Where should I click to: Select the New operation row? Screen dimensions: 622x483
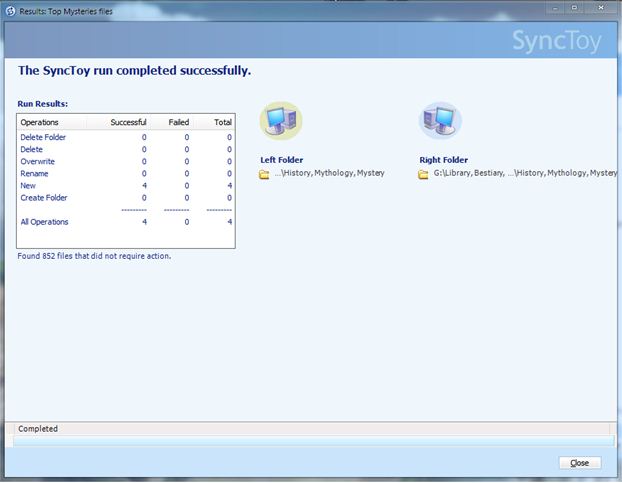pos(126,186)
